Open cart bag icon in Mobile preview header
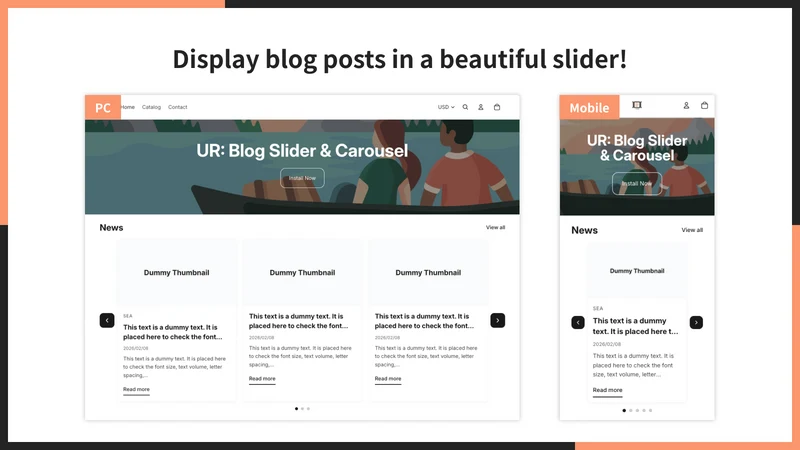The height and width of the screenshot is (450, 800). [x=705, y=106]
